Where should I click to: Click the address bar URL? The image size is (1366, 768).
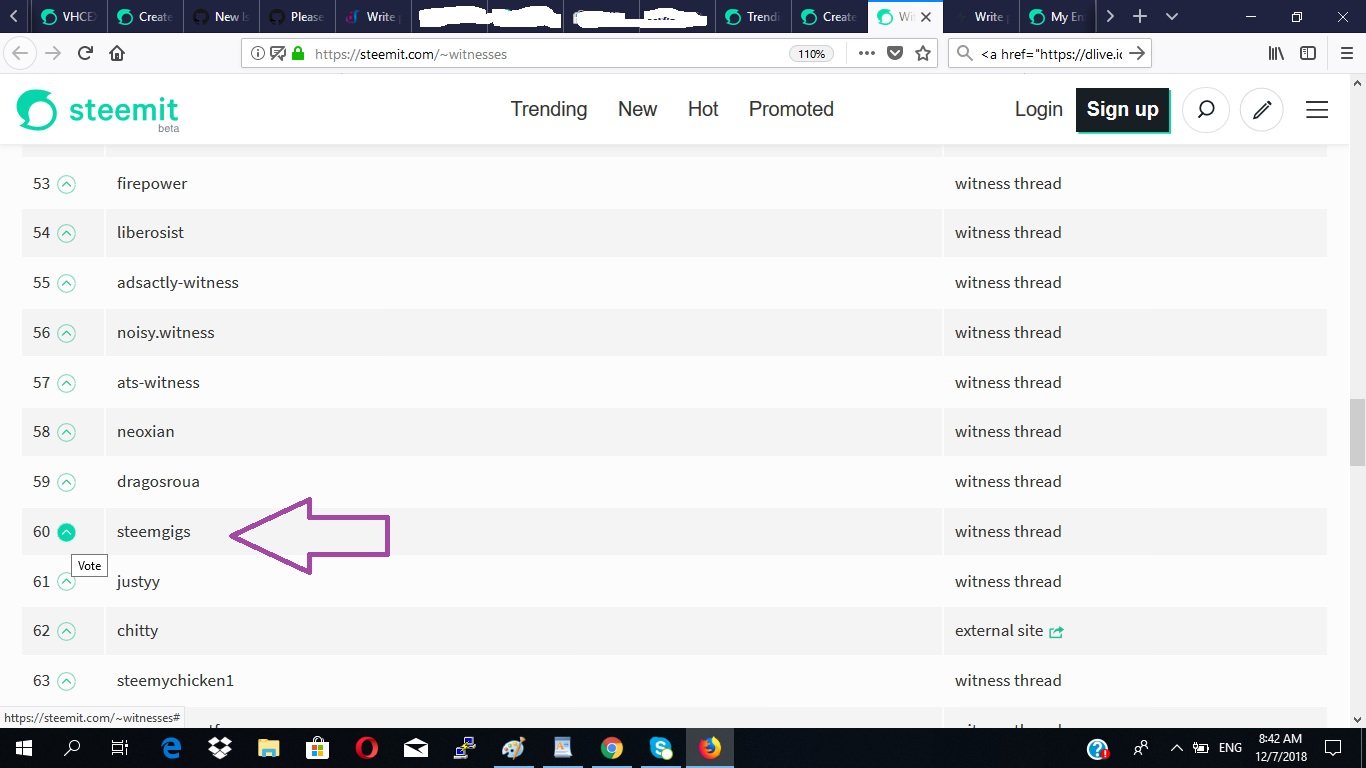point(411,54)
